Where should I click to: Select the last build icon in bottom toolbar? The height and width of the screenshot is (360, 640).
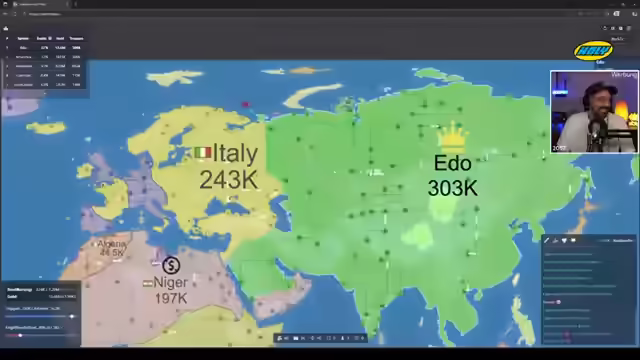(362, 338)
